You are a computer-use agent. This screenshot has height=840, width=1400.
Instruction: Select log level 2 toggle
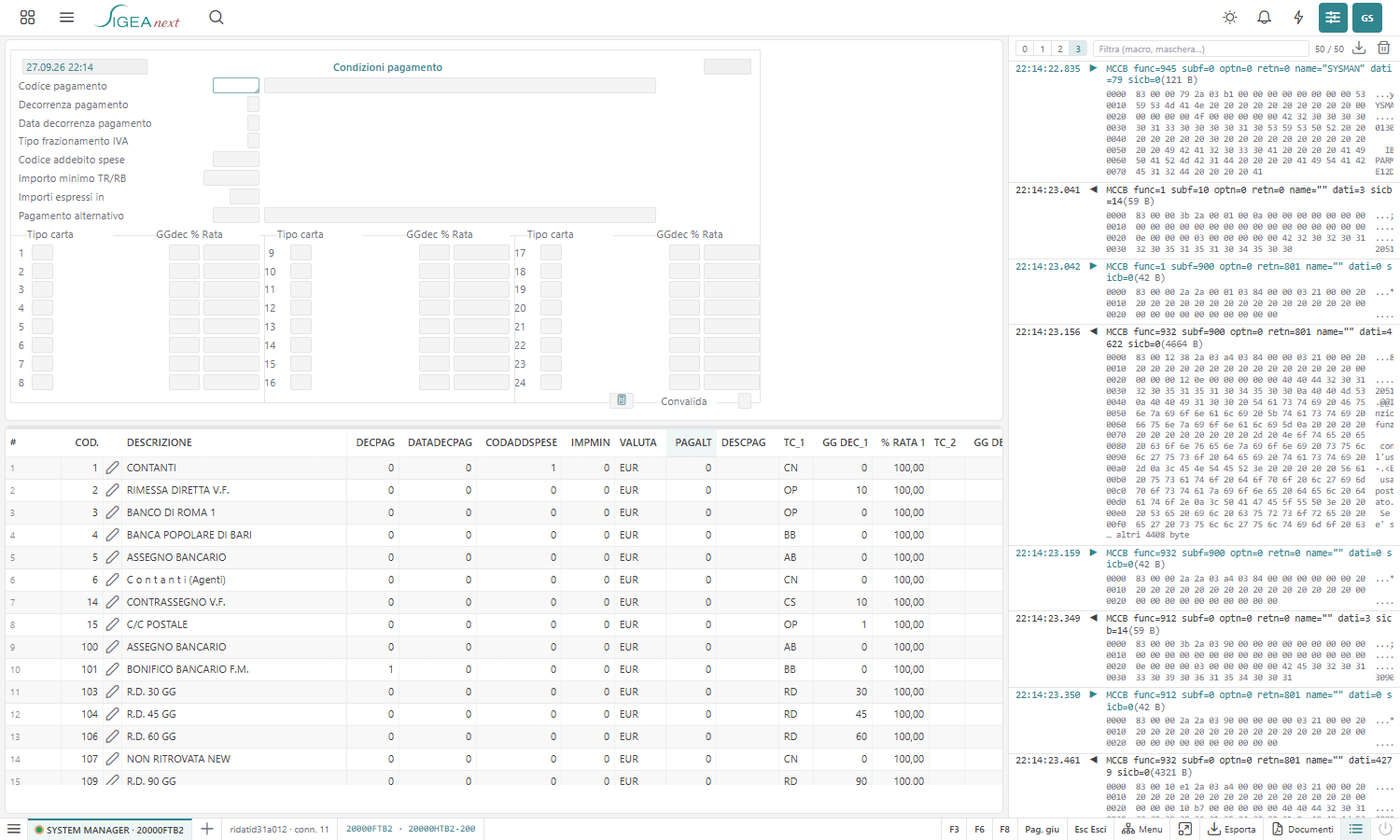click(1060, 49)
